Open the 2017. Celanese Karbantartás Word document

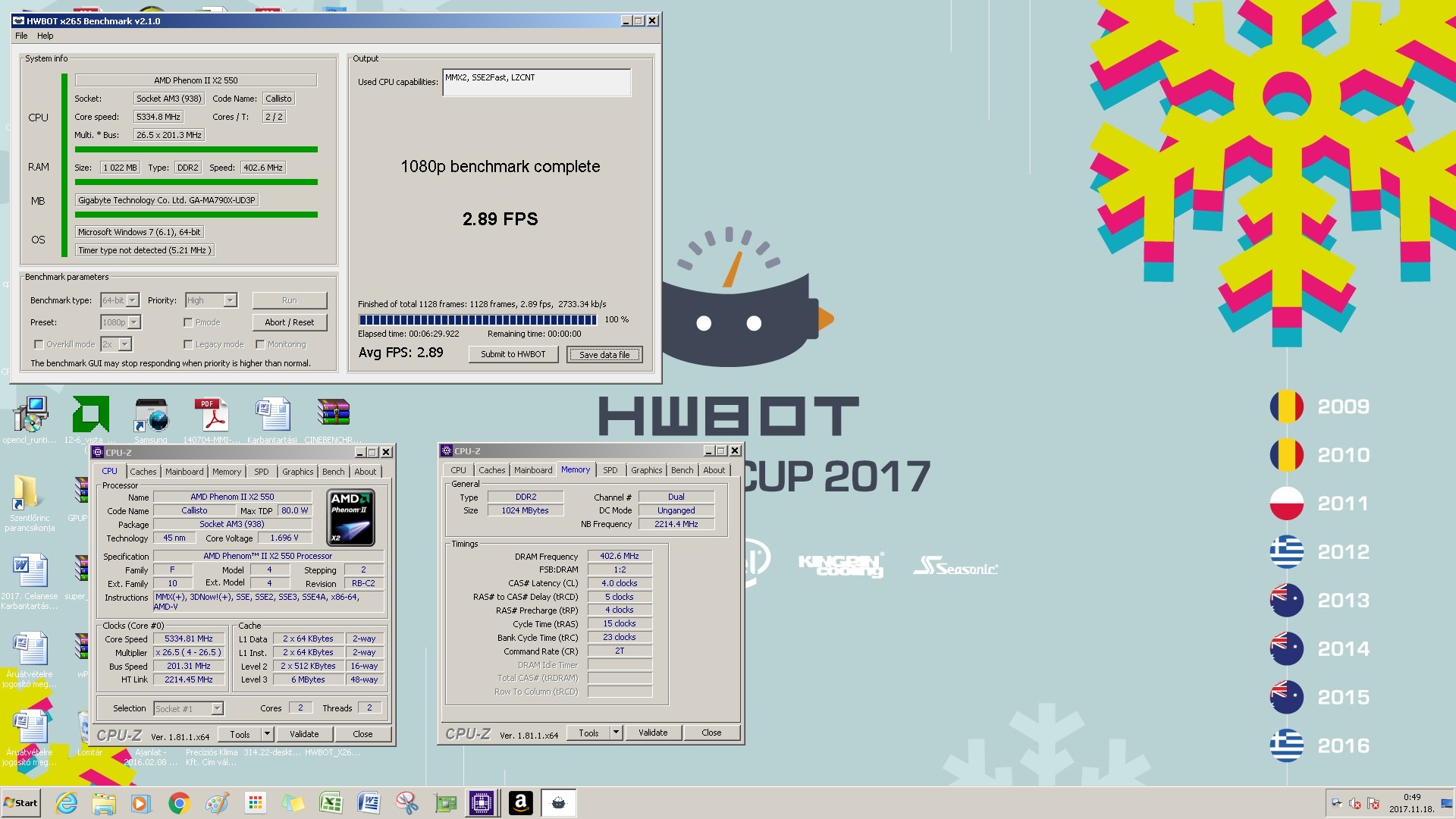(x=30, y=571)
